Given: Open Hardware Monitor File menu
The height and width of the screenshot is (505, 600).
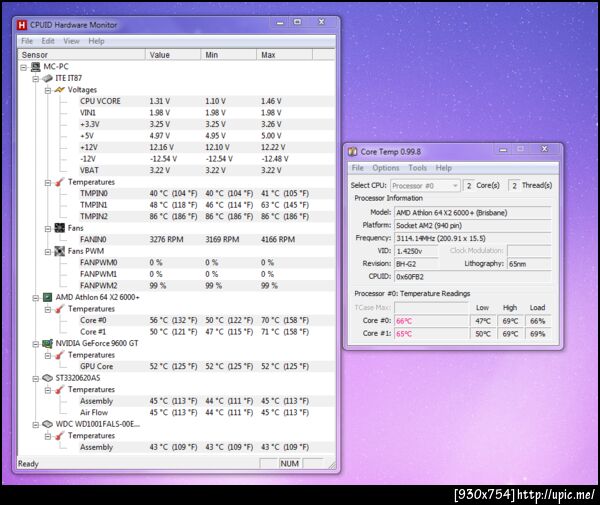Looking at the screenshot, I should pos(27,41).
